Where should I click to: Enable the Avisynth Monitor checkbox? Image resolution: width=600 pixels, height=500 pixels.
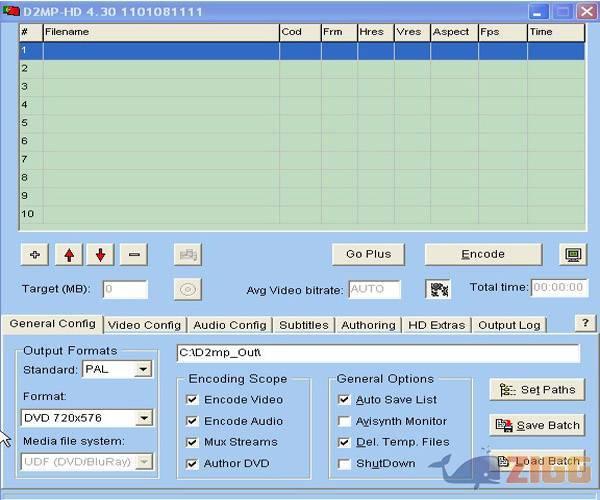click(x=344, y=421)
